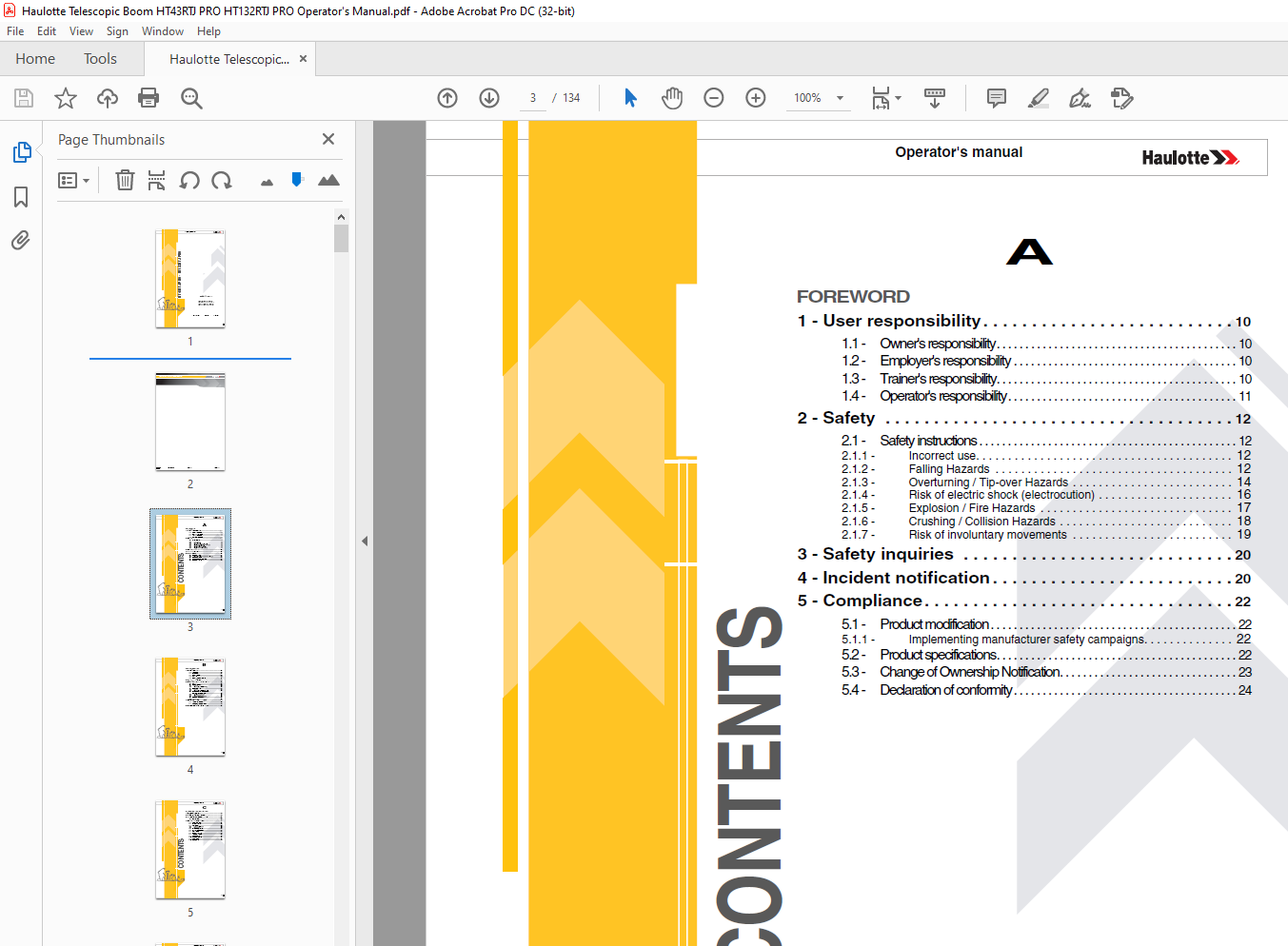Click the read mode keyboard icon

pos(935,98)
